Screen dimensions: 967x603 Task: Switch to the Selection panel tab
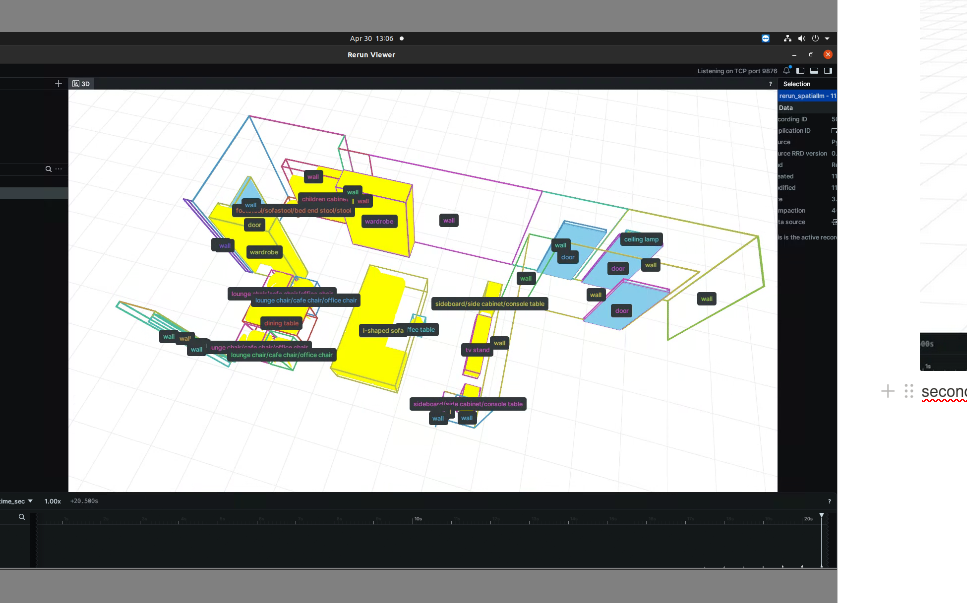click(797, 84)
